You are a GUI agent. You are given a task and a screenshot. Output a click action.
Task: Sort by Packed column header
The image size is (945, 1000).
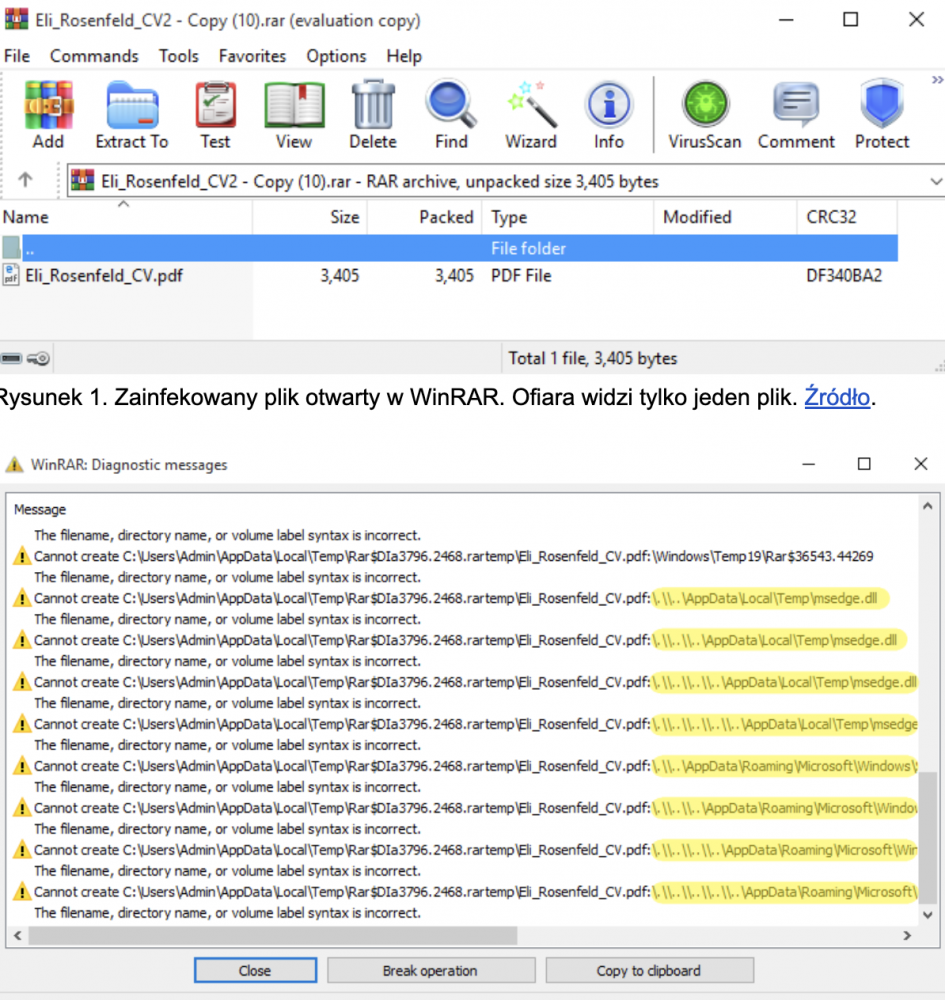425,217
